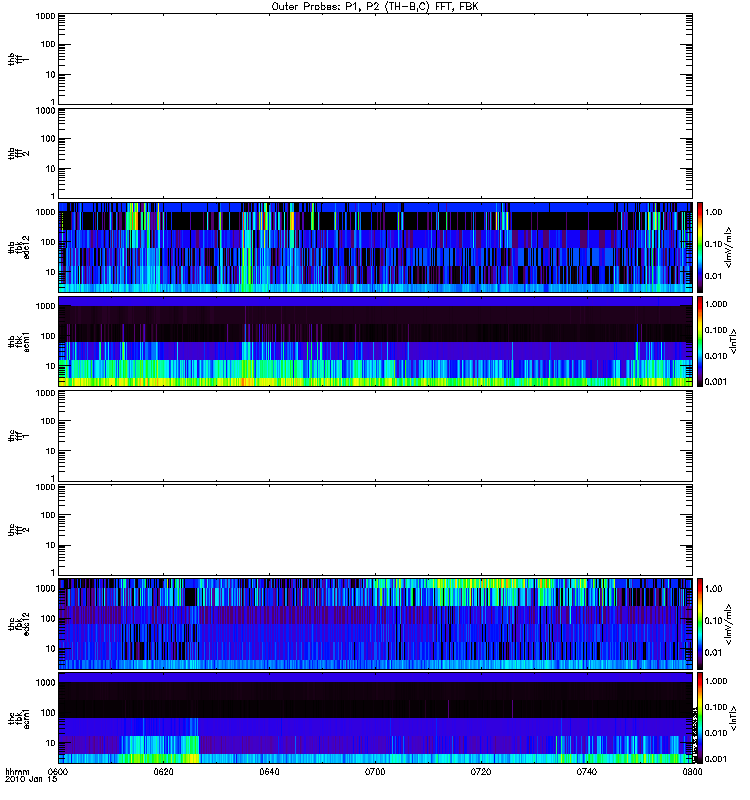Click the '0640' time axis label
Image resolution: width=750 pixels, height=800 pixels.
(269, 772)
